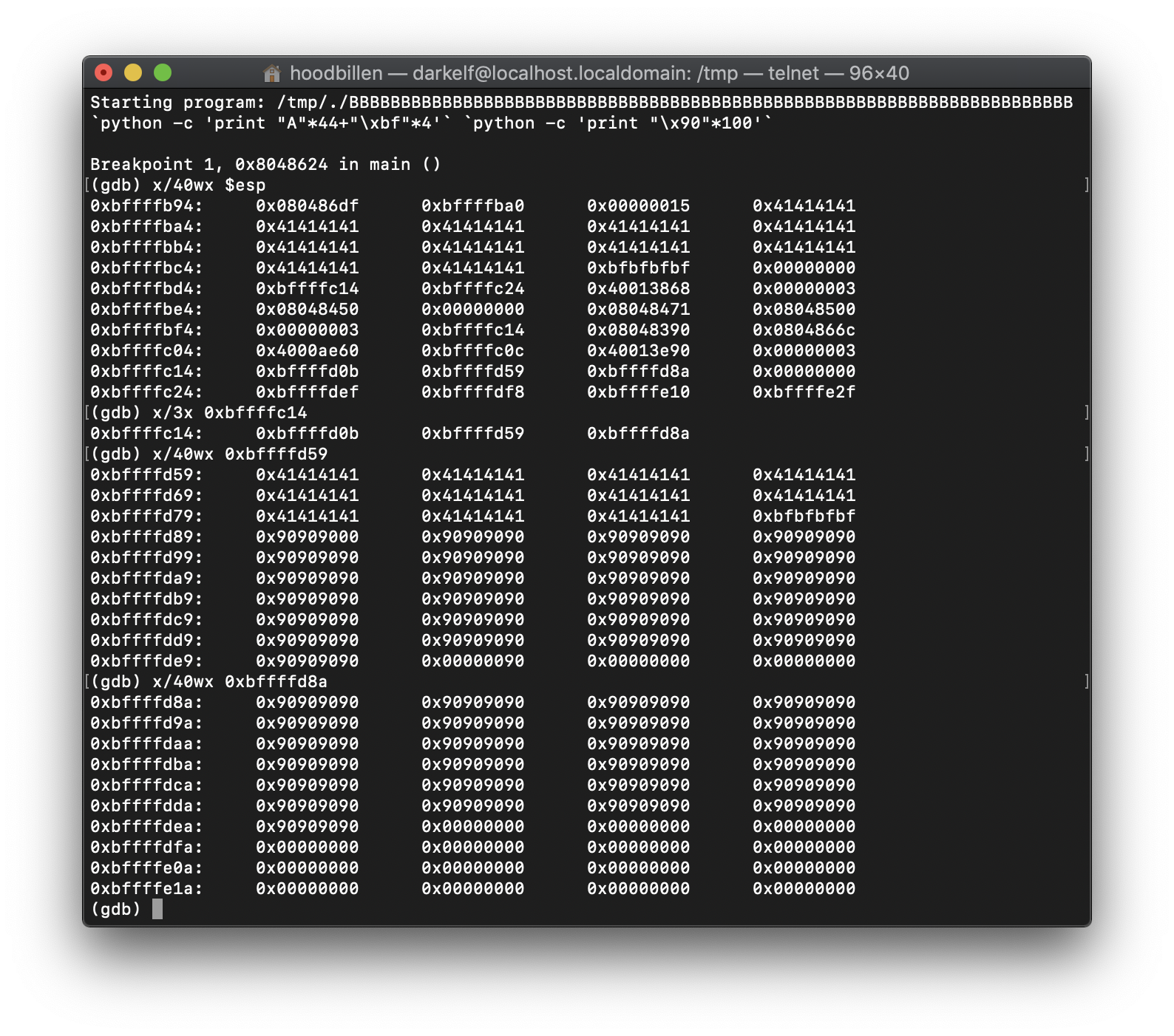The width and height of the screenshot is (1174, 1036).
Task: Minimize the terminal with the yellow button
Action: [133, 72]
